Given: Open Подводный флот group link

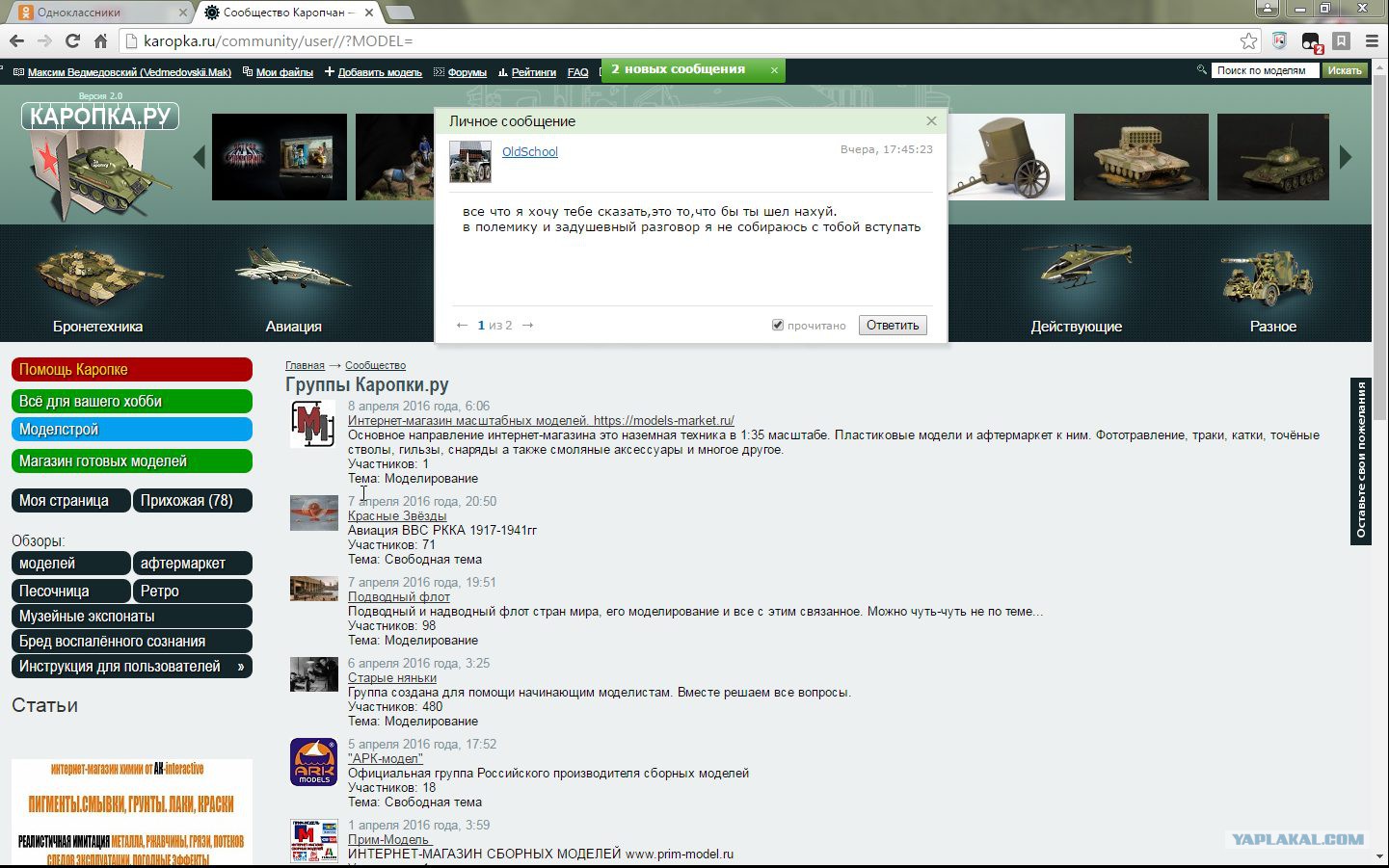Looking at the screenshot, I should click(399, 596).
